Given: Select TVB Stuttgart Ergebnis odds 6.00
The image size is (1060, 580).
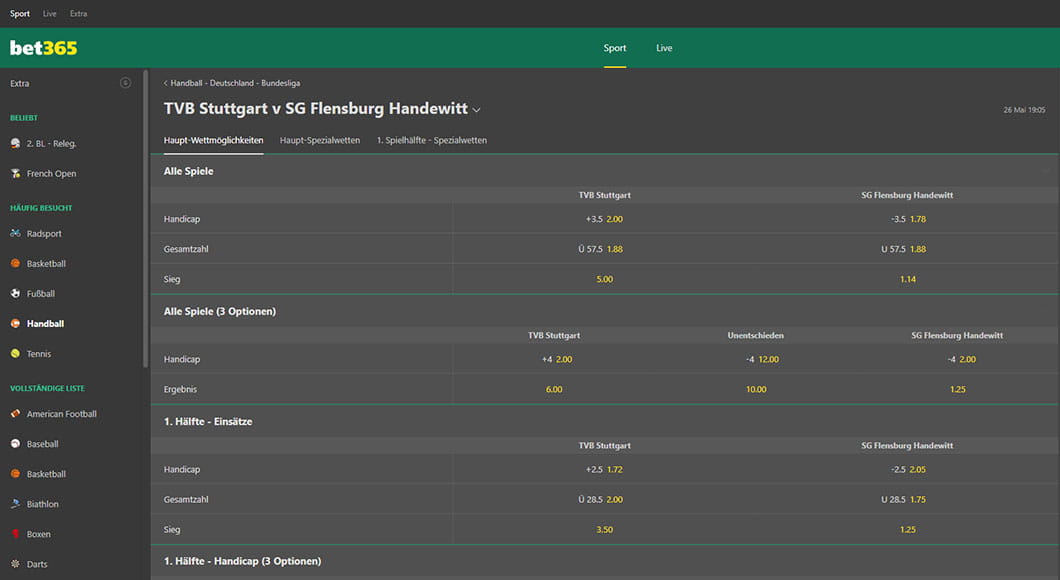Looking at the screenshot, I should (x=554, y=389).
